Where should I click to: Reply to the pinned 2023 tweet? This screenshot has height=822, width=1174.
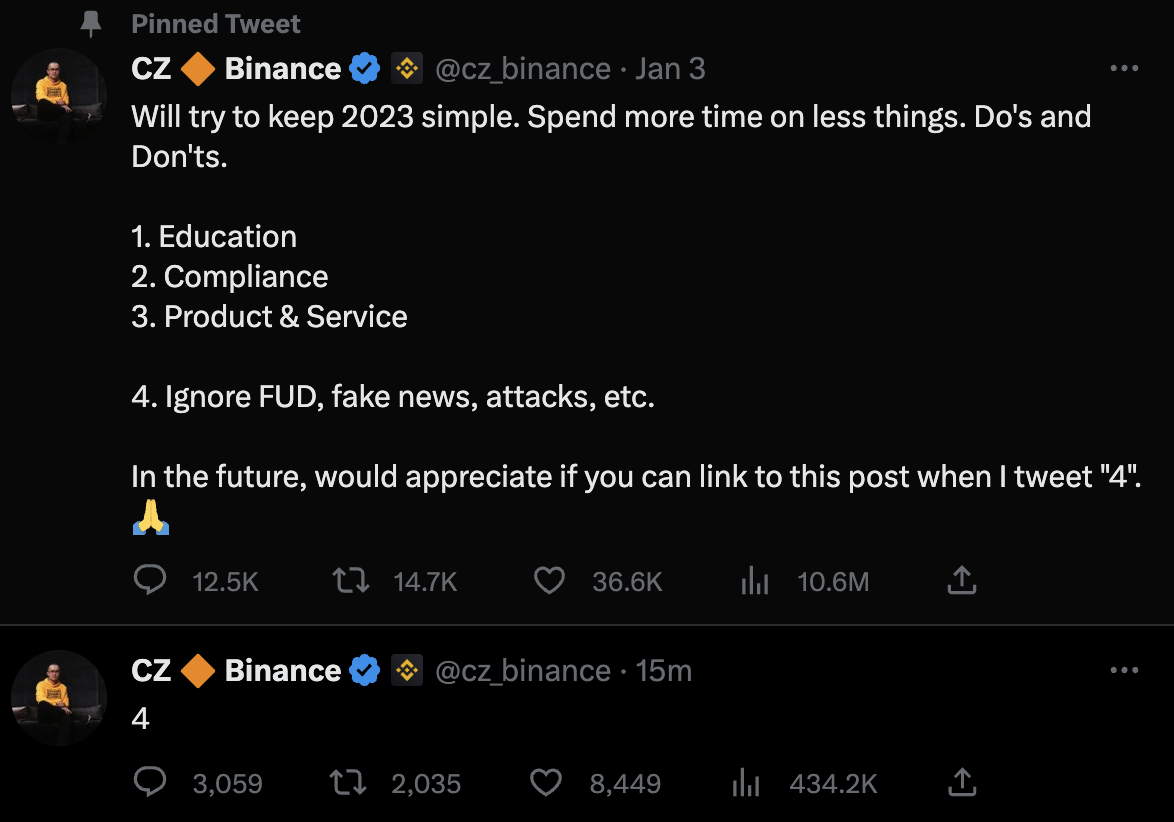tap(150, 581)
